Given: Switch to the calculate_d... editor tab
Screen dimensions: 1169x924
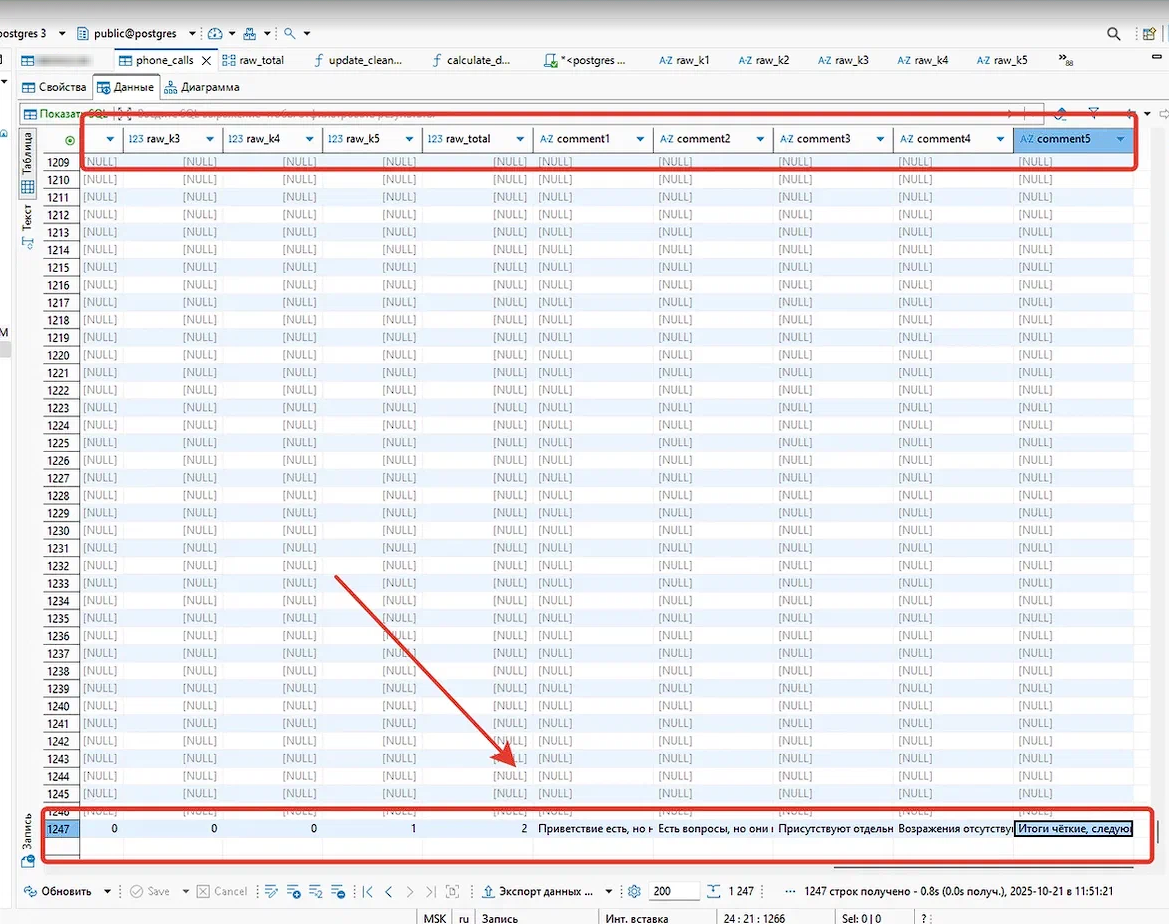Looking at the screenshot, I should pos(470,60).
